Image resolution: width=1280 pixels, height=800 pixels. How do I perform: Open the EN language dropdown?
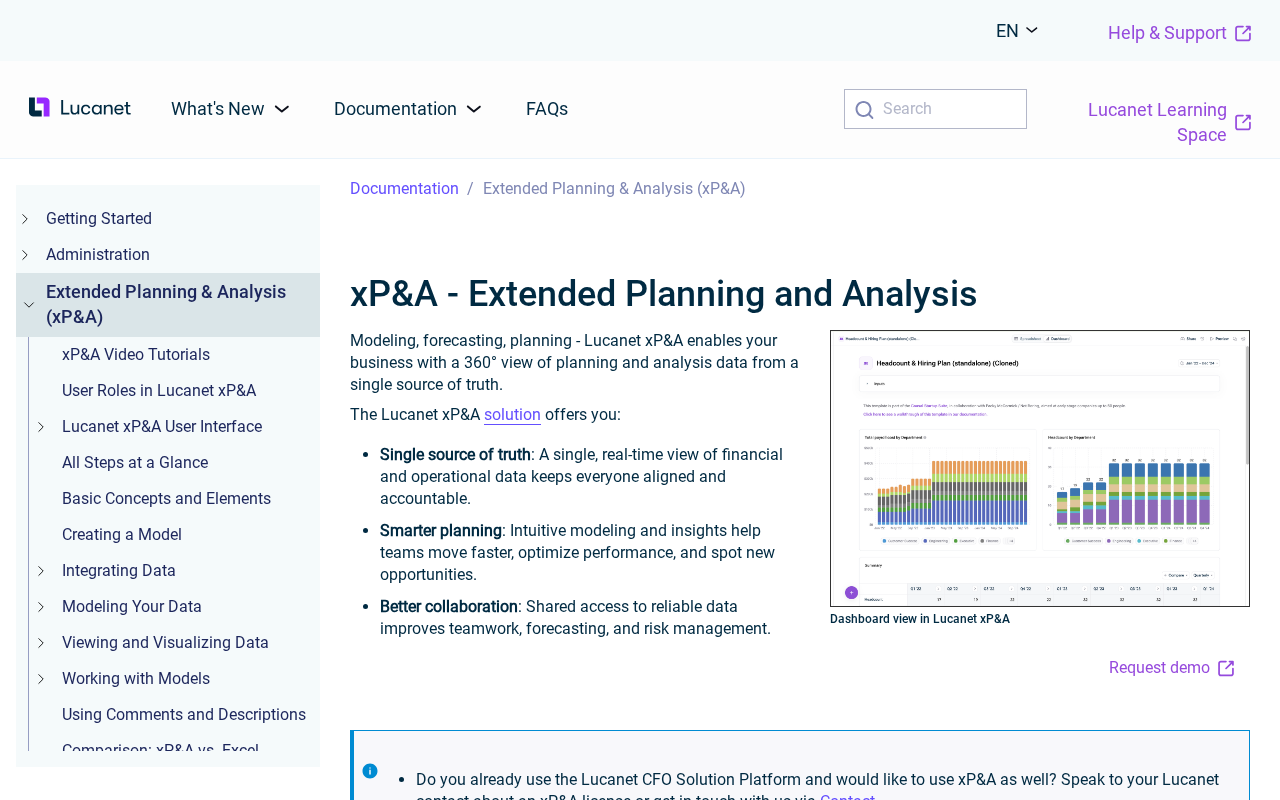pyautogui.click(x=1017, y=31)
